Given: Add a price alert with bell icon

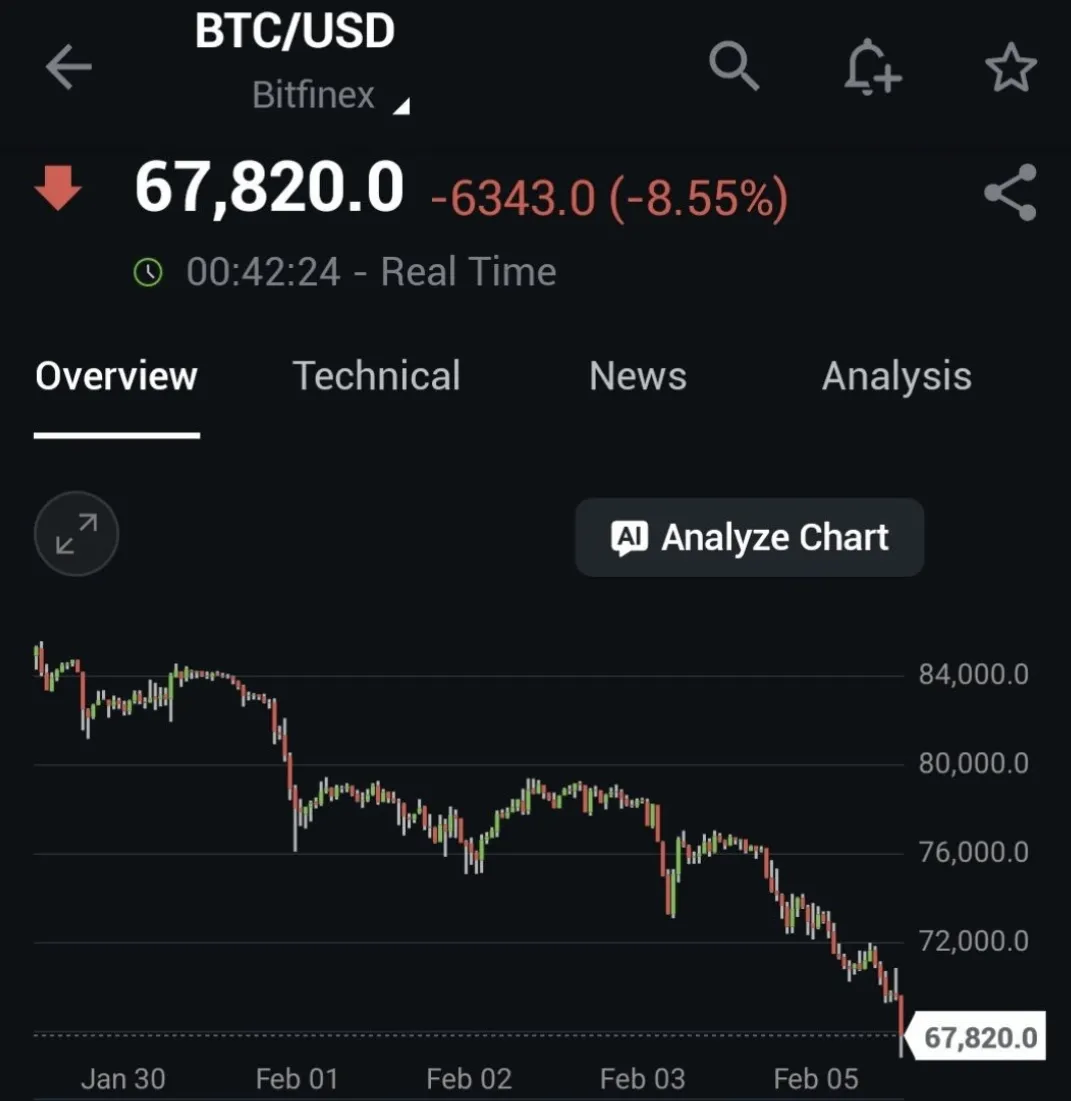Looking at the screenshot, I should [x=872, y=68].
